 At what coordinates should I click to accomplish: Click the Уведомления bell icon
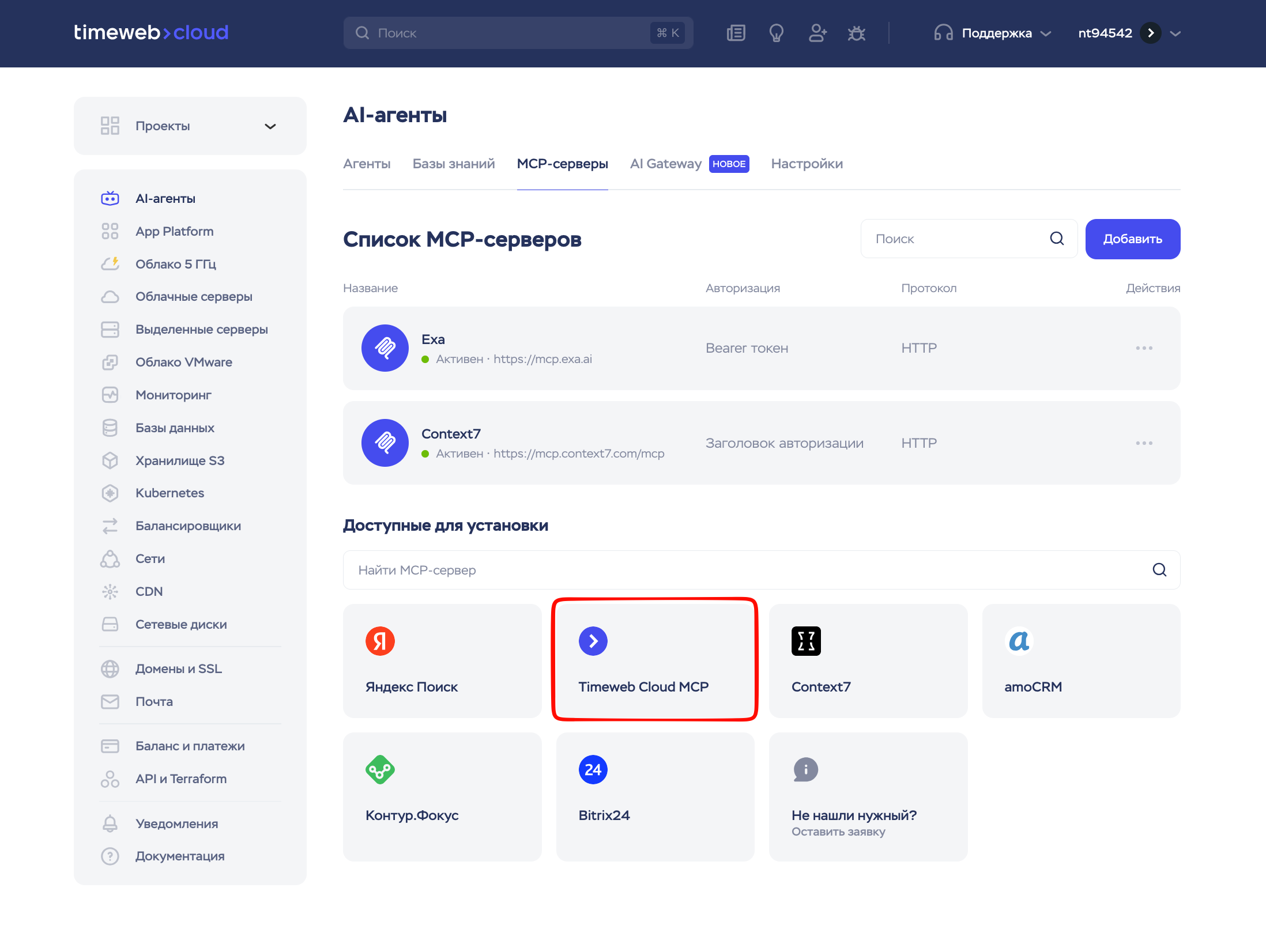click(110, 823)
